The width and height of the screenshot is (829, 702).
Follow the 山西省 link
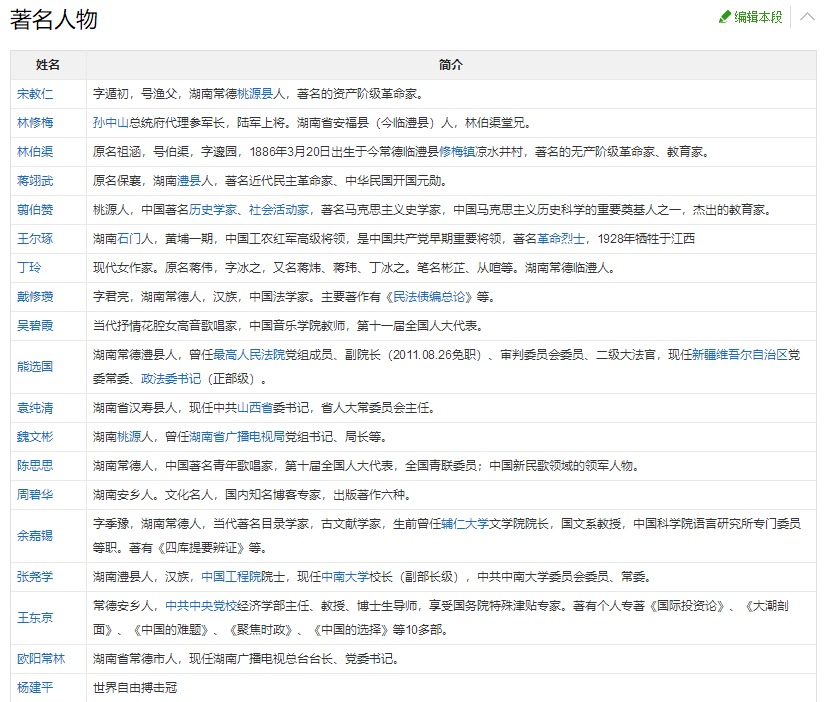(255, 408)
